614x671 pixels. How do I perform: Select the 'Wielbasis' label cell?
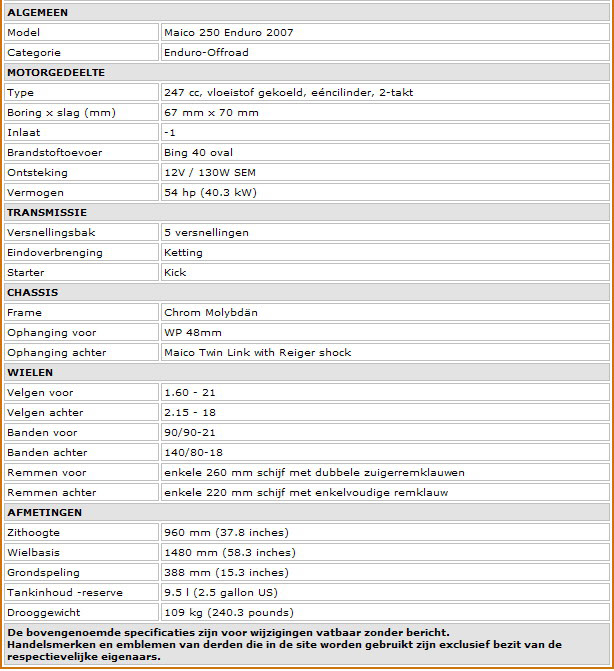(81, 552)
